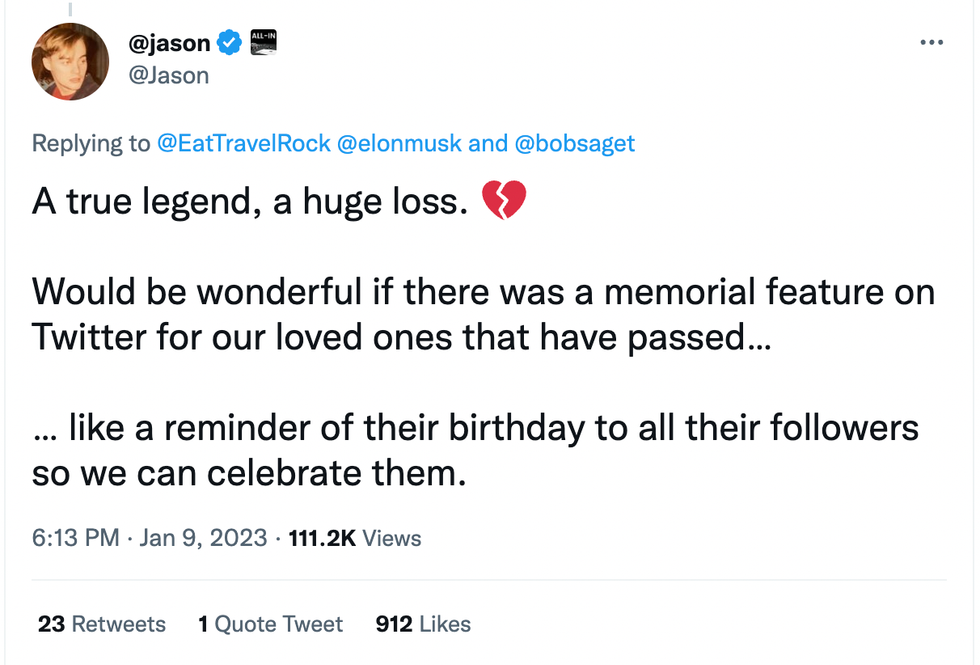Click the memorial feature paragraph text

click(x=480, y=292)
